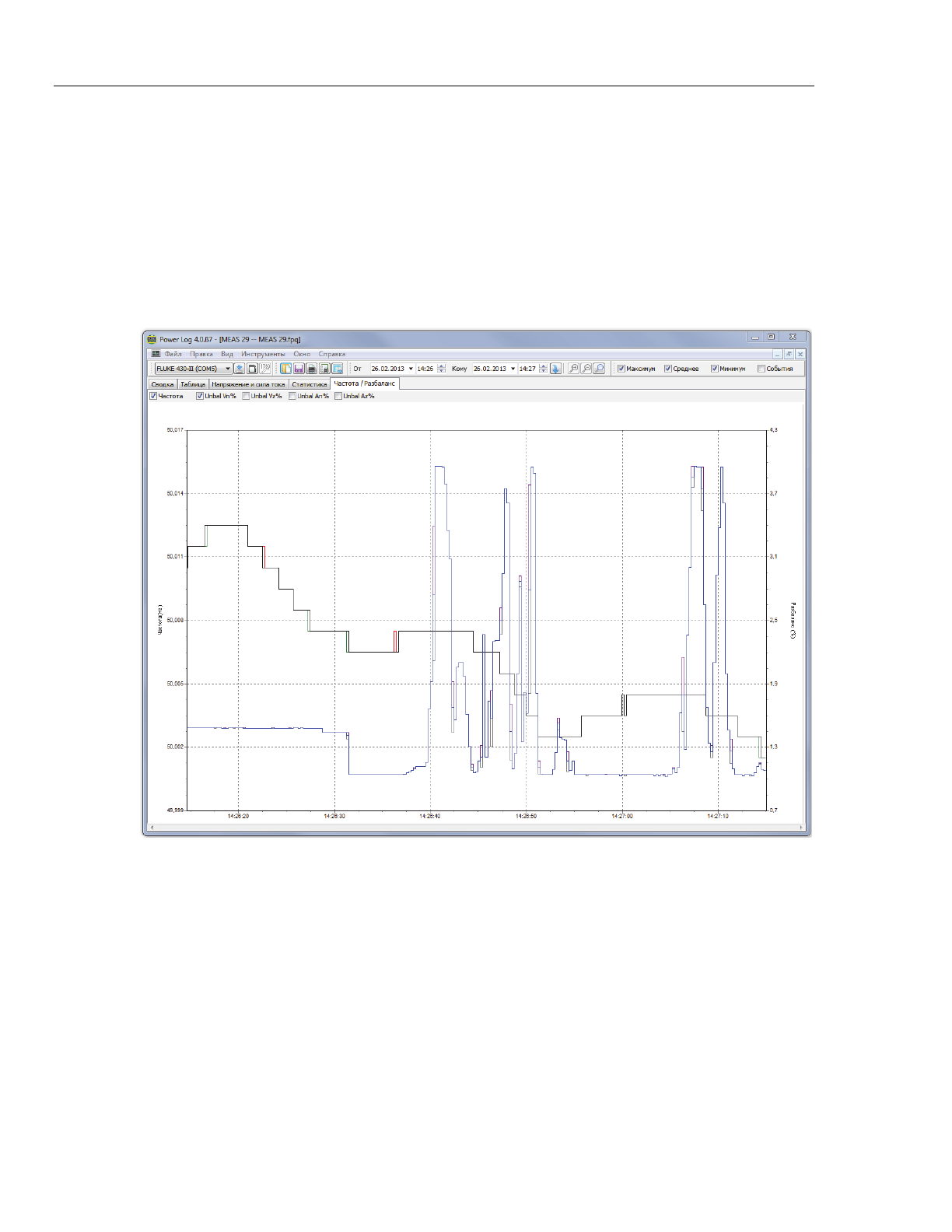Click the download data from instrument icon

coord(240,369)
